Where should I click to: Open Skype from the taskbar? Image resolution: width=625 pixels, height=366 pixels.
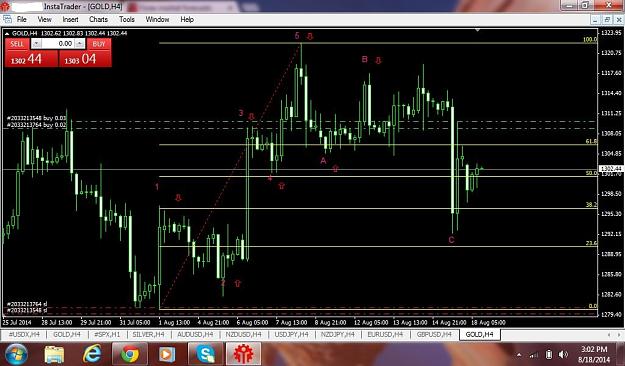(205, 354)
